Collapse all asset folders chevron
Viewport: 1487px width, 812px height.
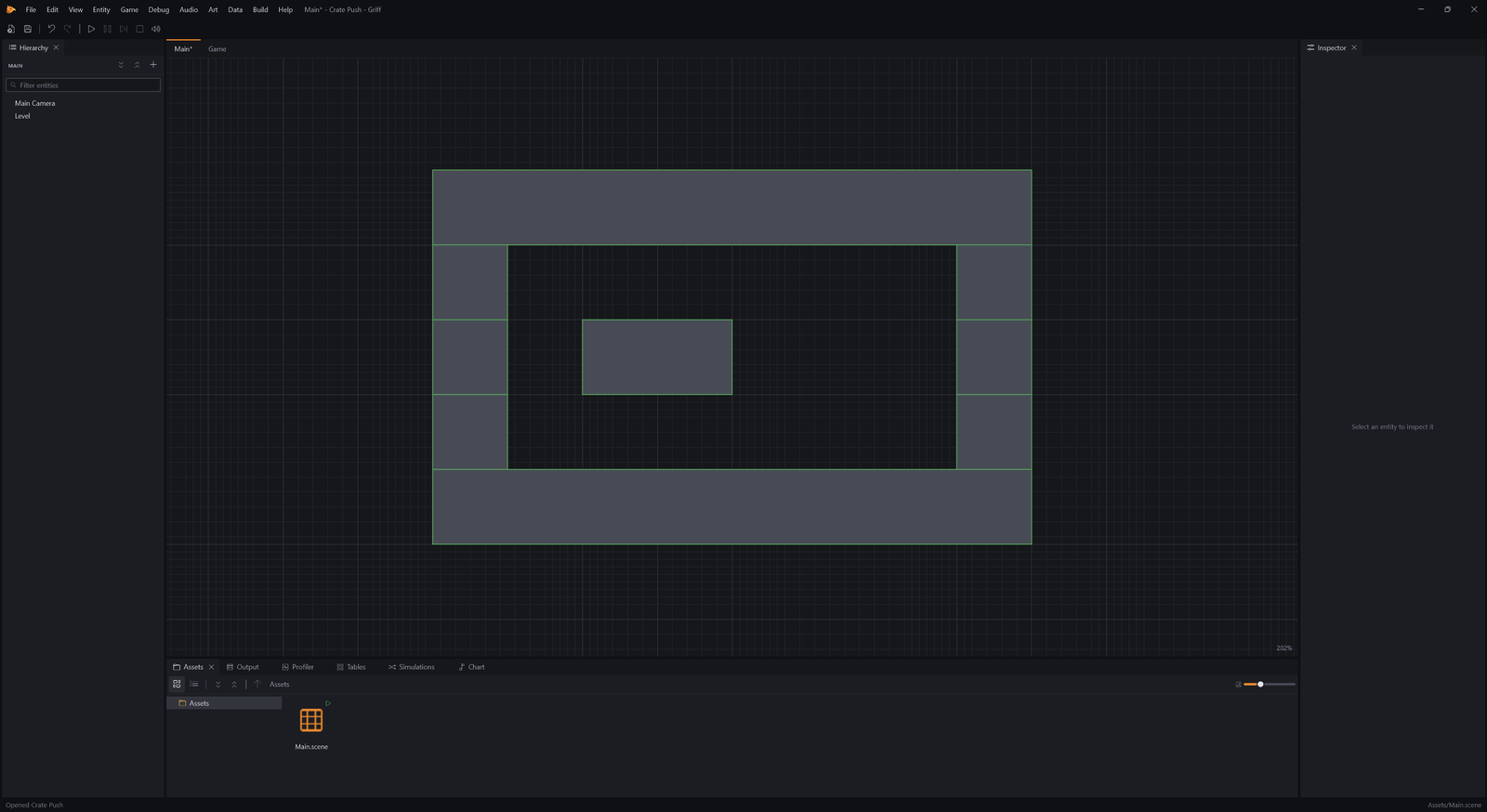[x=234, y=684]
